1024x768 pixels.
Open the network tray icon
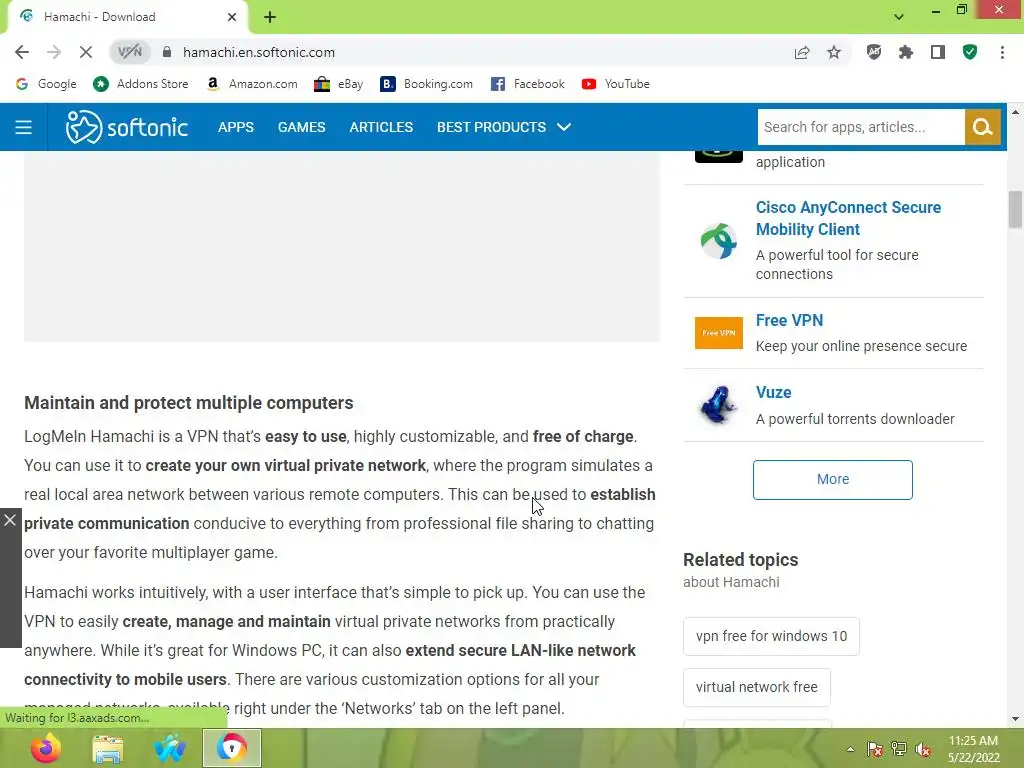coord(899,750)
